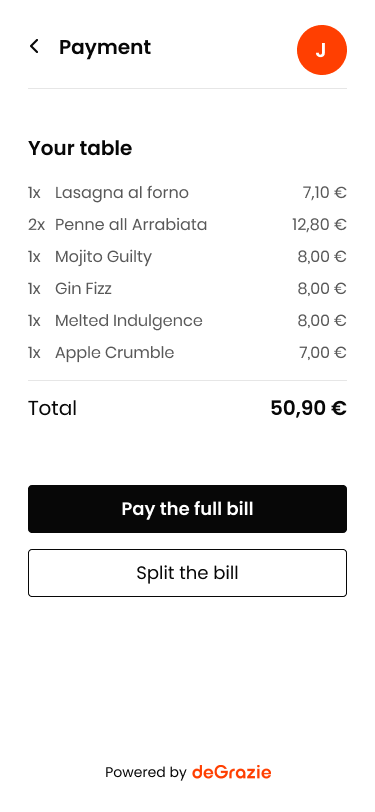Go back using the left chevron arrow
The height and width of the screenshot is (812, 375).
click(x=34, y=47)
